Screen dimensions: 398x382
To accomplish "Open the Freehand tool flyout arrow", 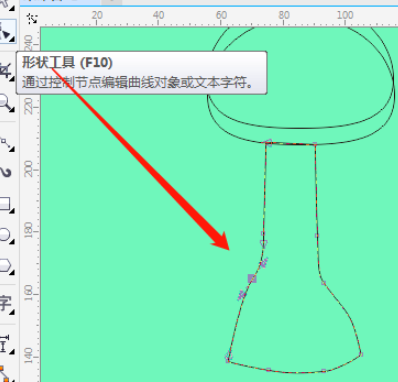I will (13, 149).
